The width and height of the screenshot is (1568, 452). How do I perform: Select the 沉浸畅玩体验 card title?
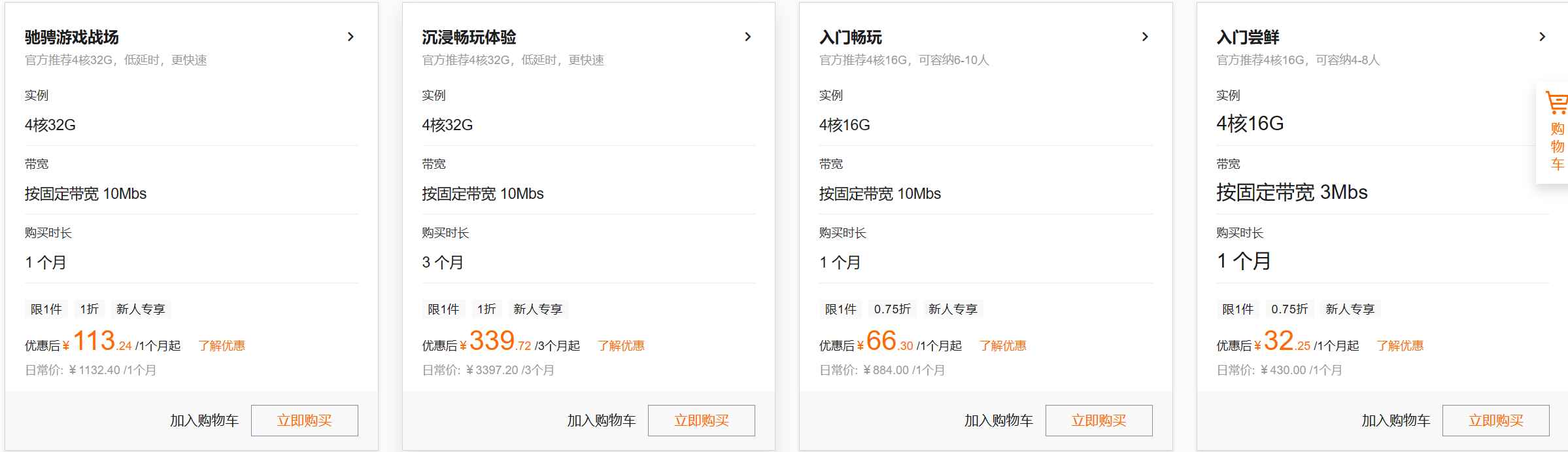coord(468,37)
